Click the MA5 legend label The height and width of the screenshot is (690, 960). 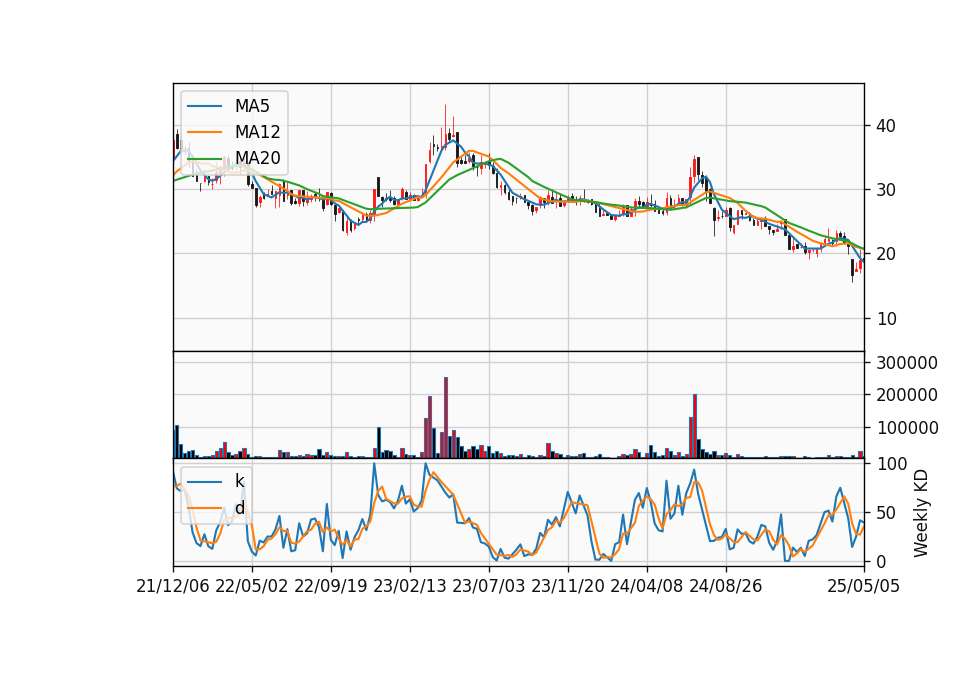(252, 106)
